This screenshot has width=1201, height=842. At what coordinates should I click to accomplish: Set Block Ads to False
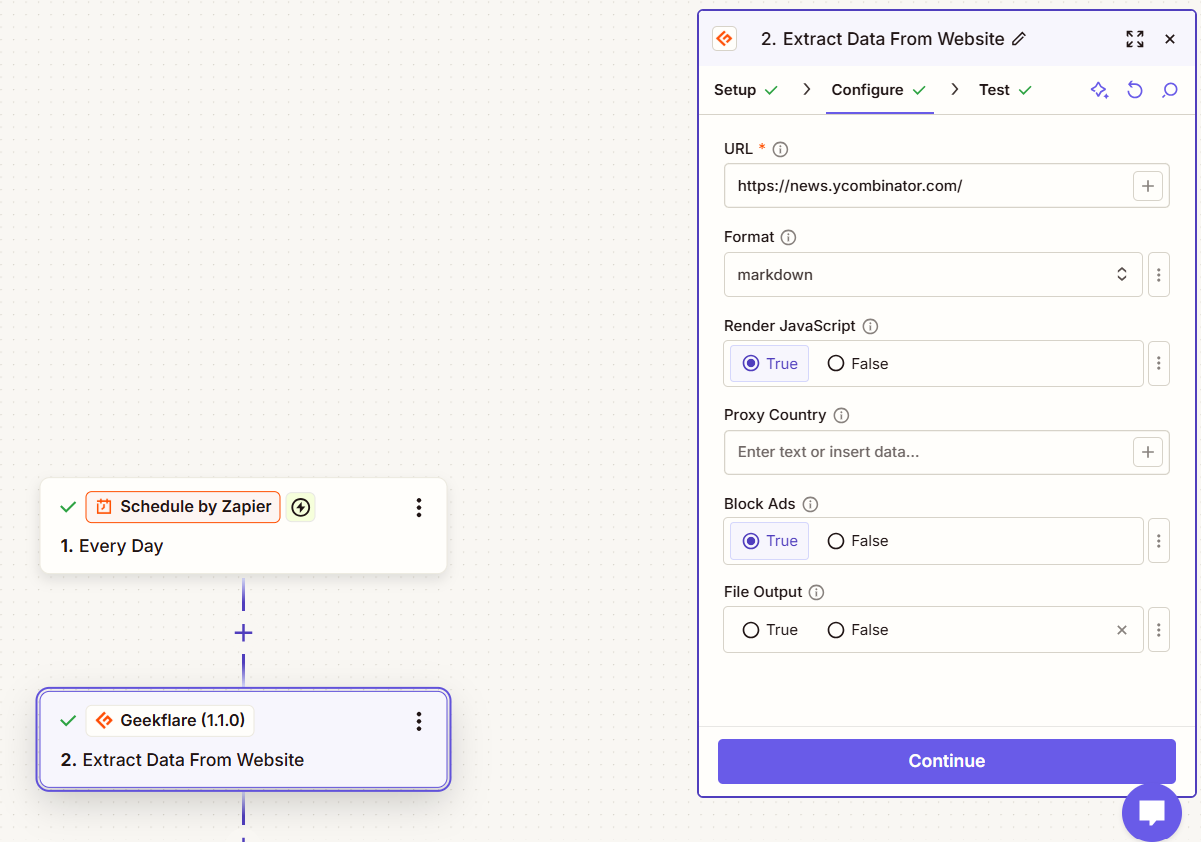[x=858, y=541]
